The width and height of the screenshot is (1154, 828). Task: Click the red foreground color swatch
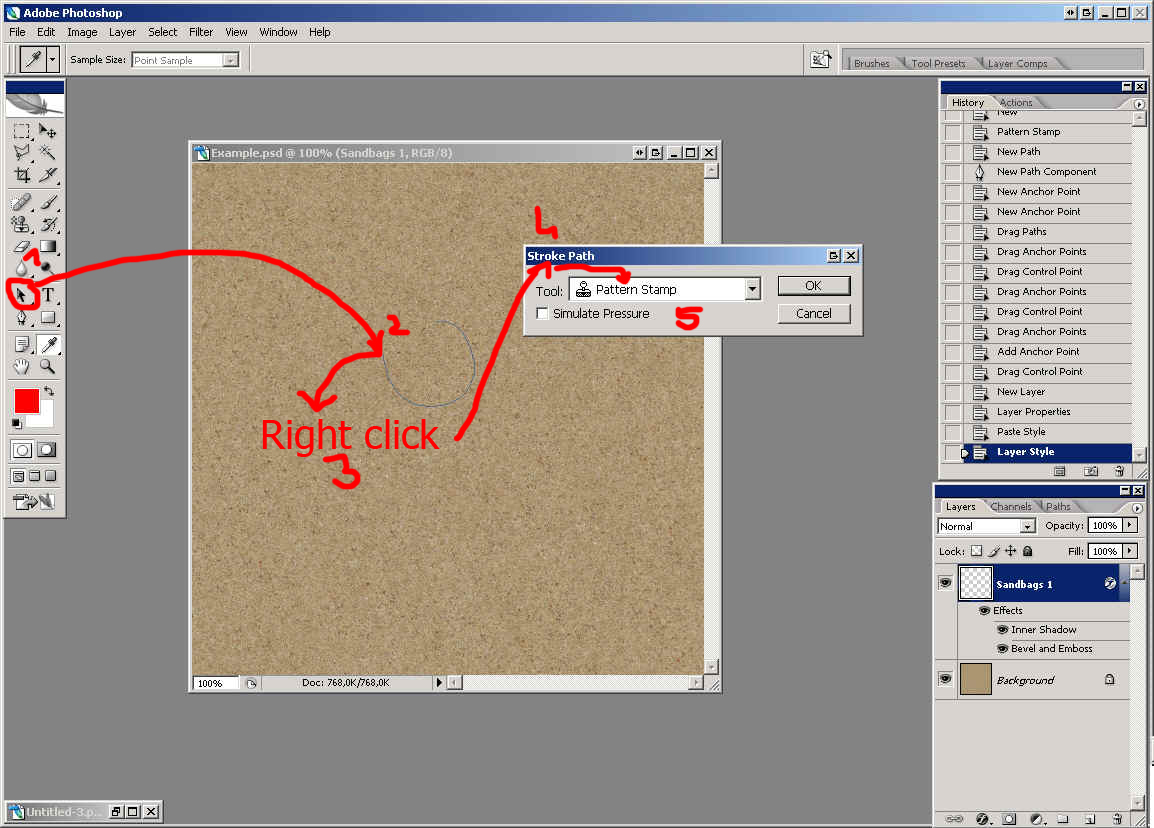(26, 401)
